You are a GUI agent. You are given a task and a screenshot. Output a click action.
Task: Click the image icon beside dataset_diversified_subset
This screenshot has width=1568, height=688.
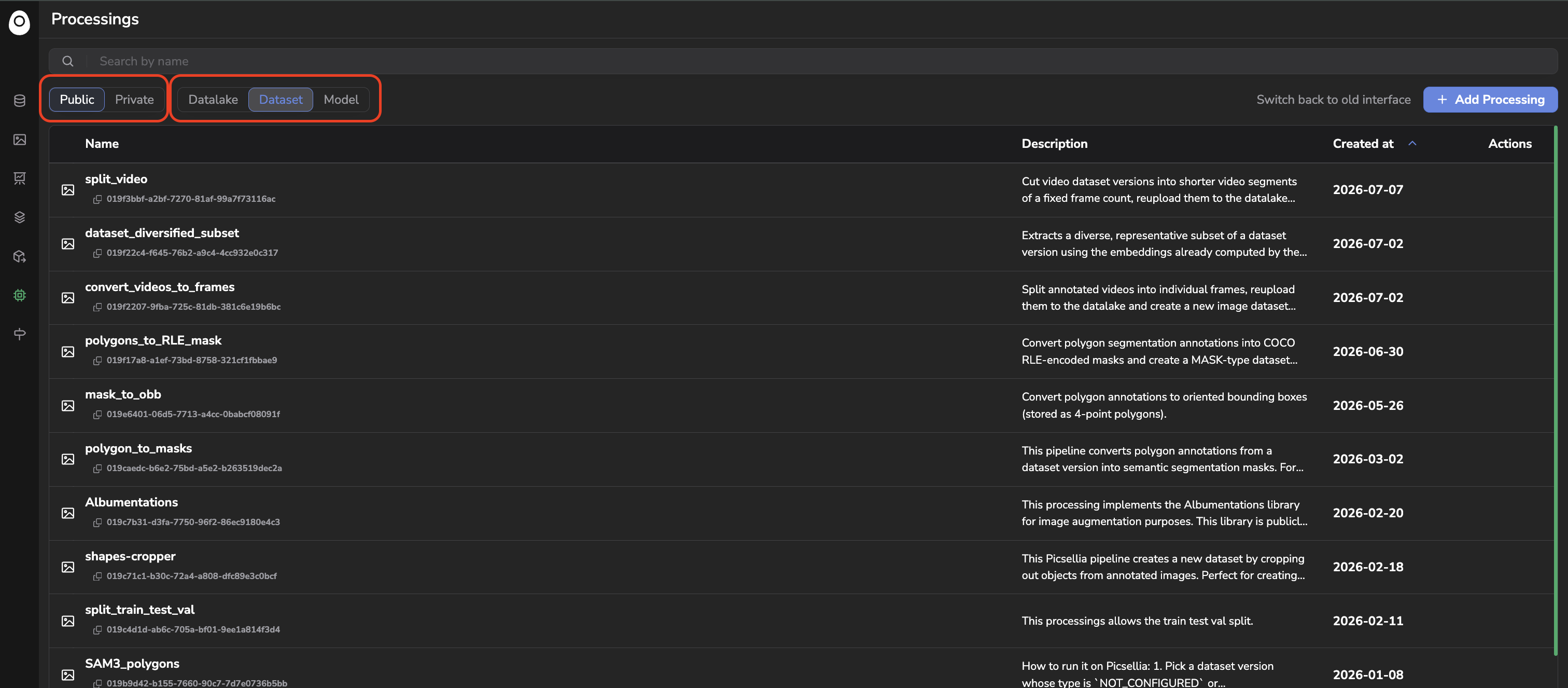point(68,243)
